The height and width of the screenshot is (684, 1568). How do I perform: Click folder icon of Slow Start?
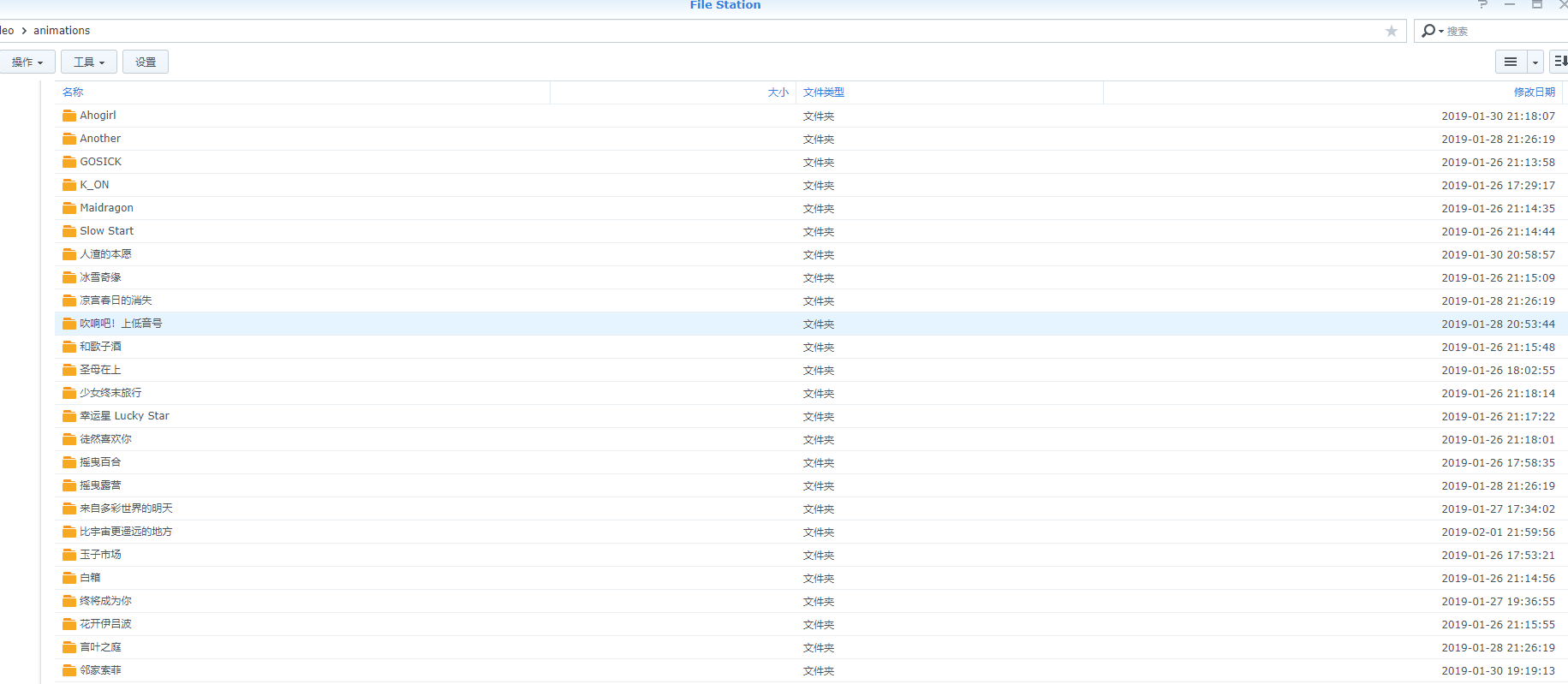[x=69, y=231]
